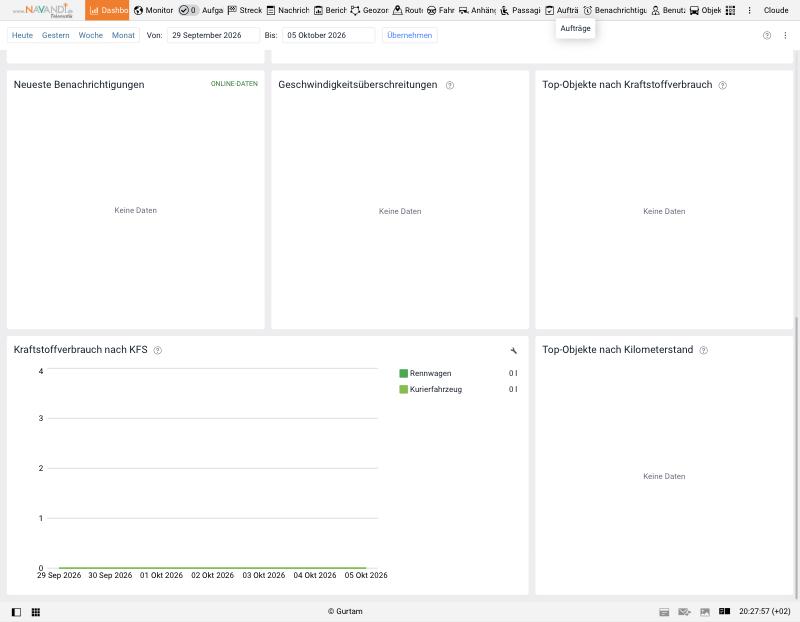
Task: Open the Von date field
Action: tap(213, 35)
